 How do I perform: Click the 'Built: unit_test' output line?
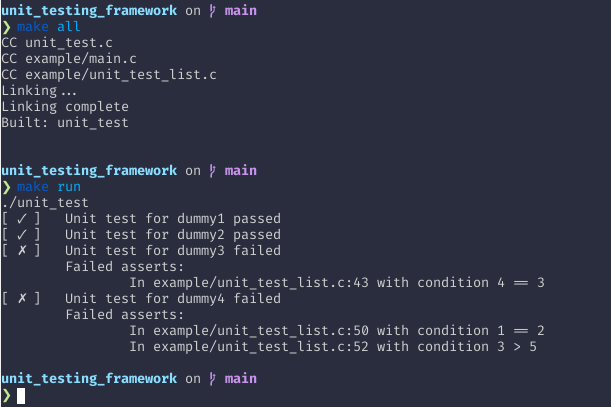(x=65, y=123)
